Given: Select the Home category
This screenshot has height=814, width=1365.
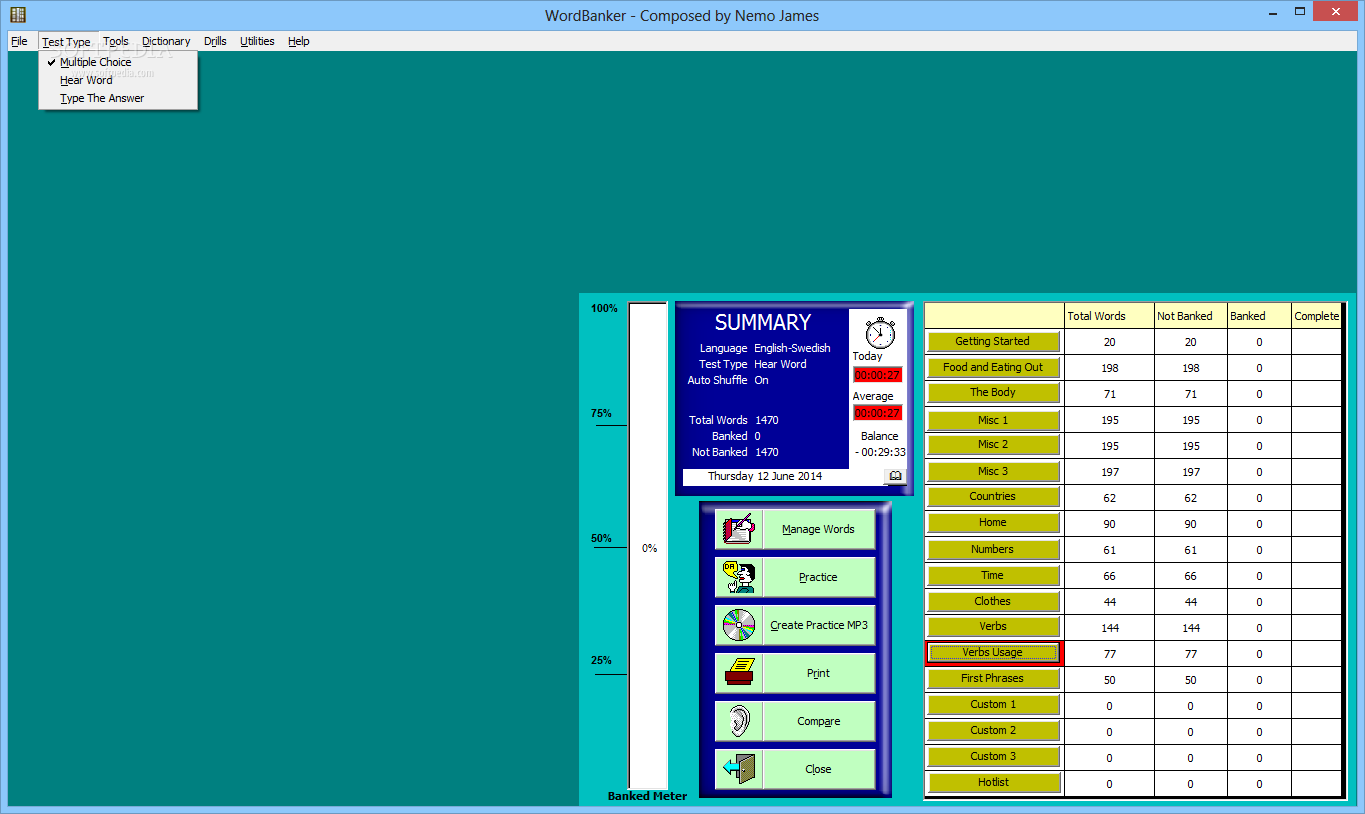Looking at the screenshot, I should coord(993,523).
